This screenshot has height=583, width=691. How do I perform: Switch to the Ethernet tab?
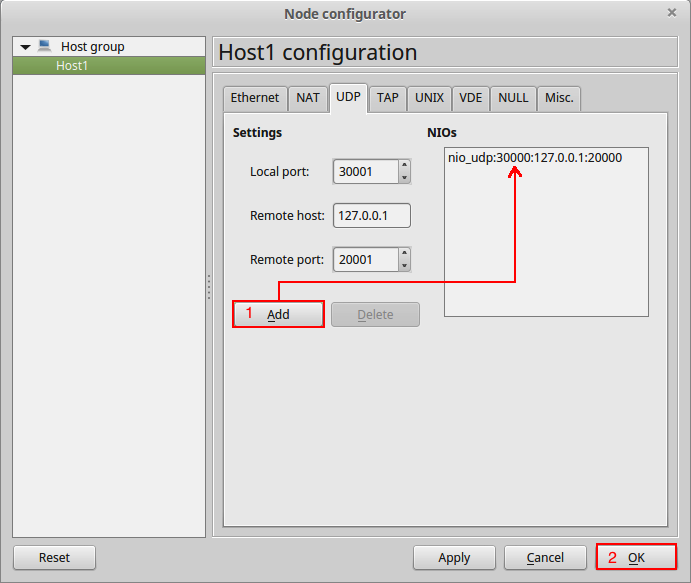coord(255,98)
